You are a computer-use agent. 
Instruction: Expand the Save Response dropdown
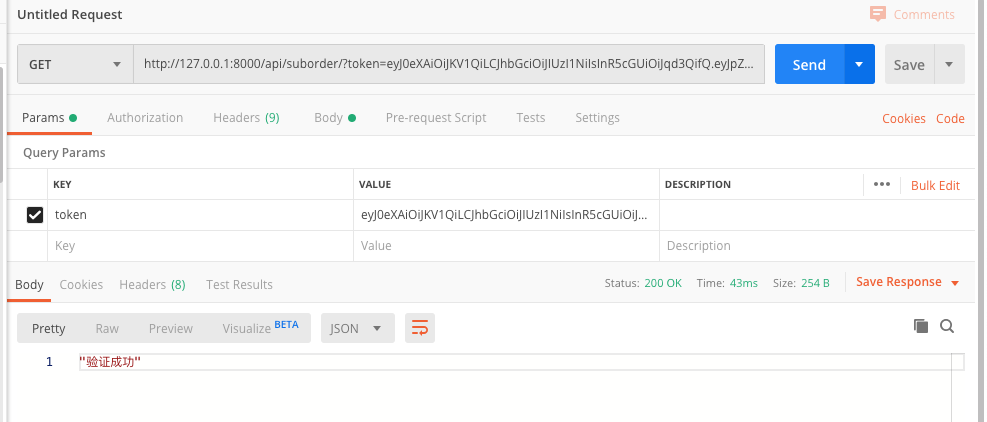955,283
